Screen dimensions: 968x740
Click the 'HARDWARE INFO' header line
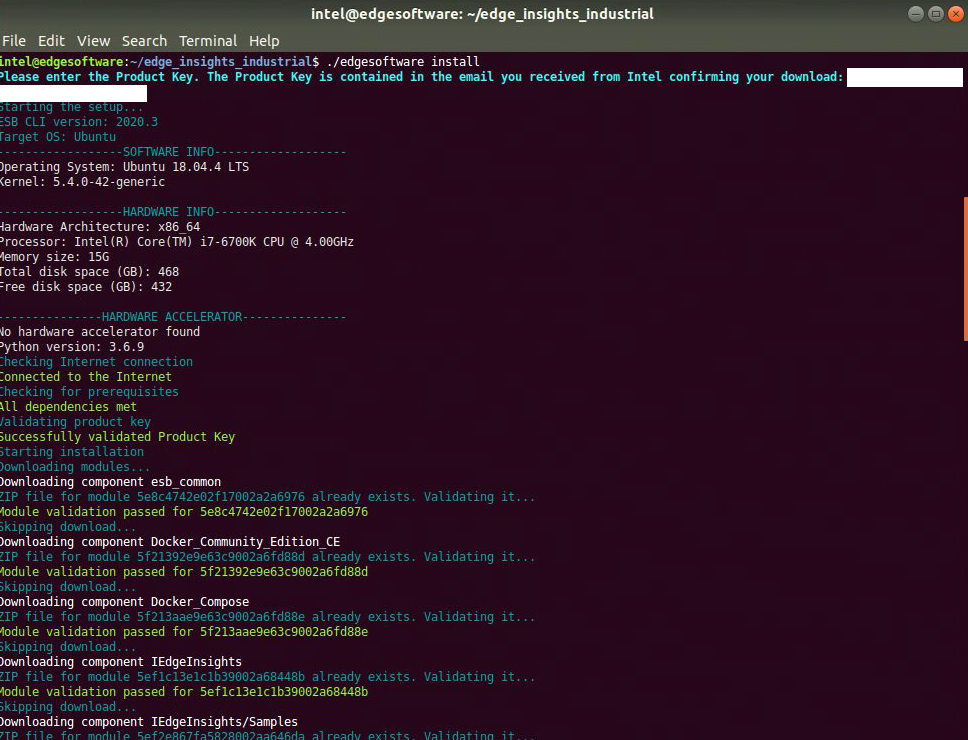click(x=173, y=212)
